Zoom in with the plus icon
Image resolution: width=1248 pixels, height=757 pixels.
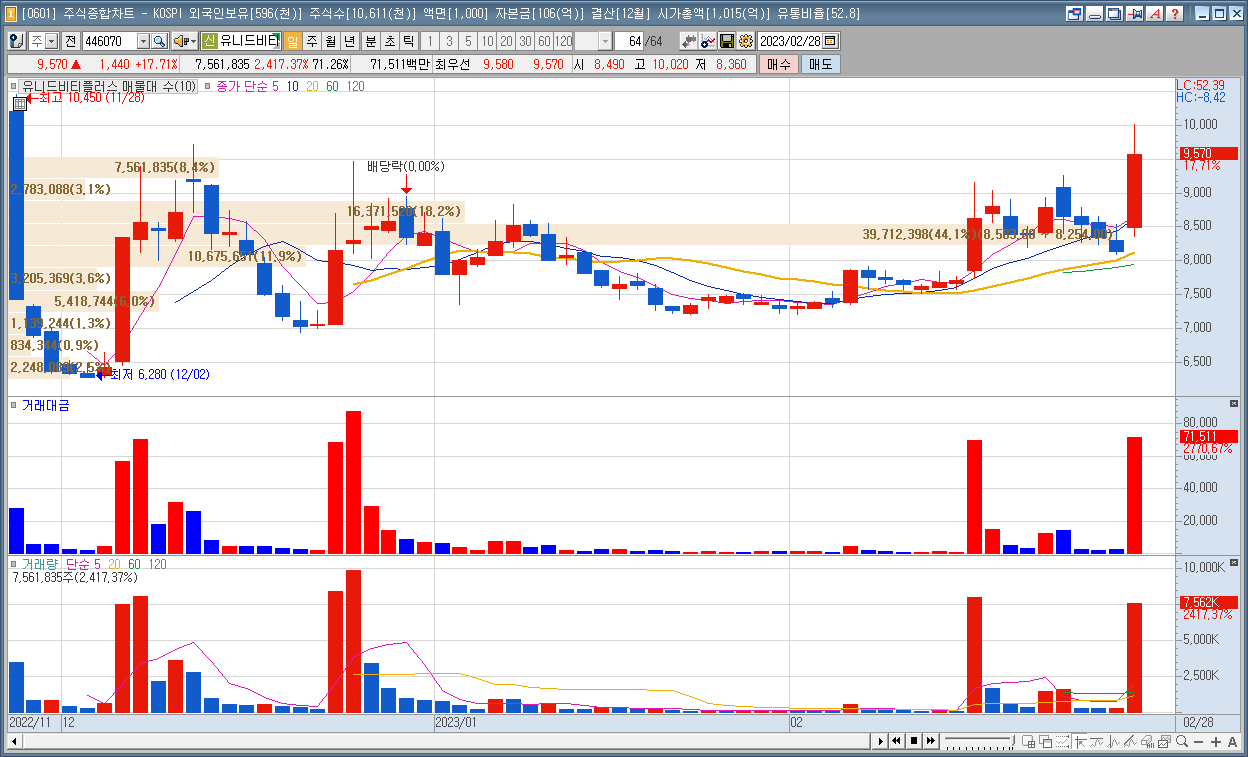point(1215,741)
